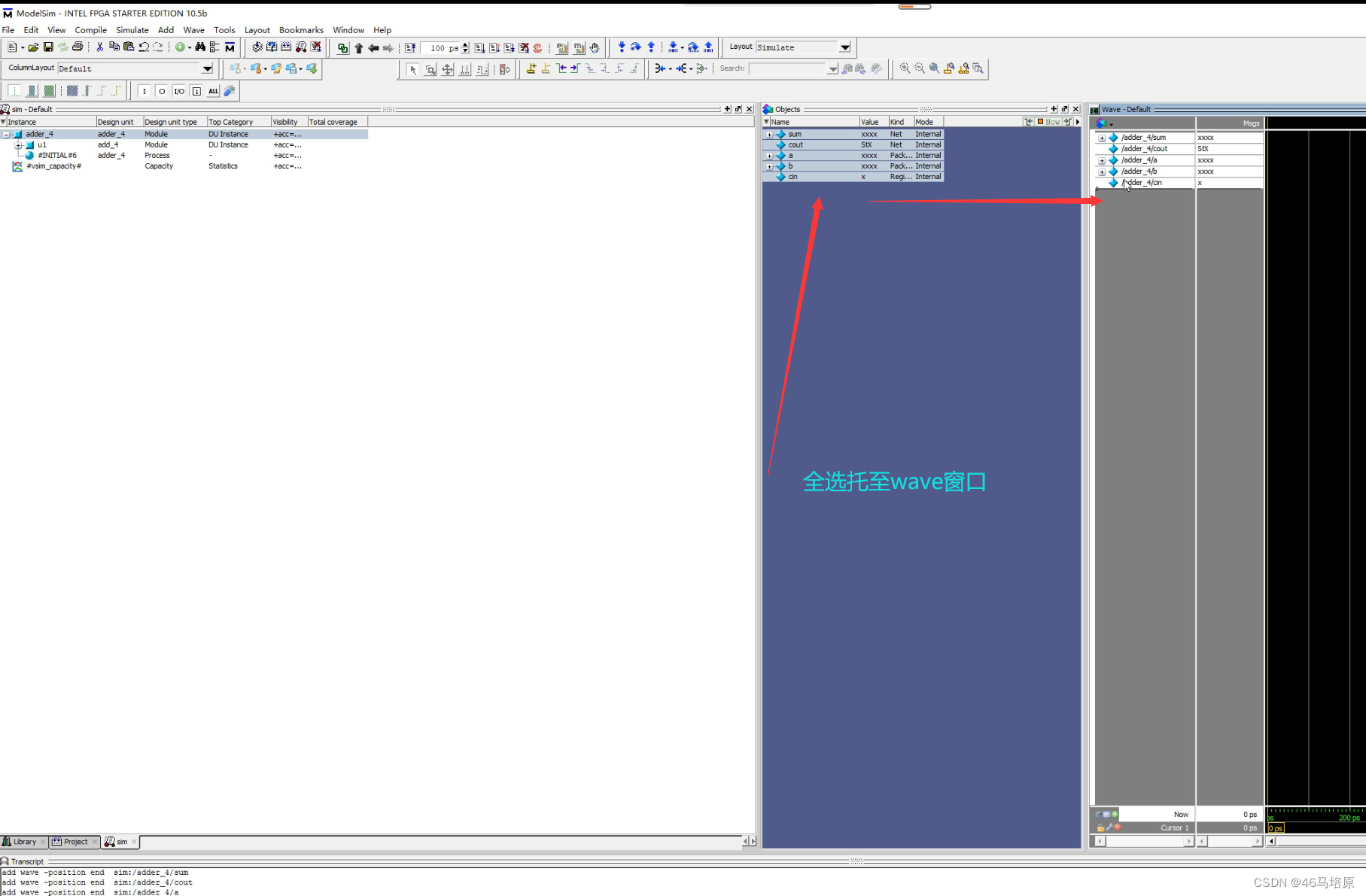This screenshot has height=896, width=1366.
Task: Click the wave Zoom Out magnifier
Action: pos(919,68)
